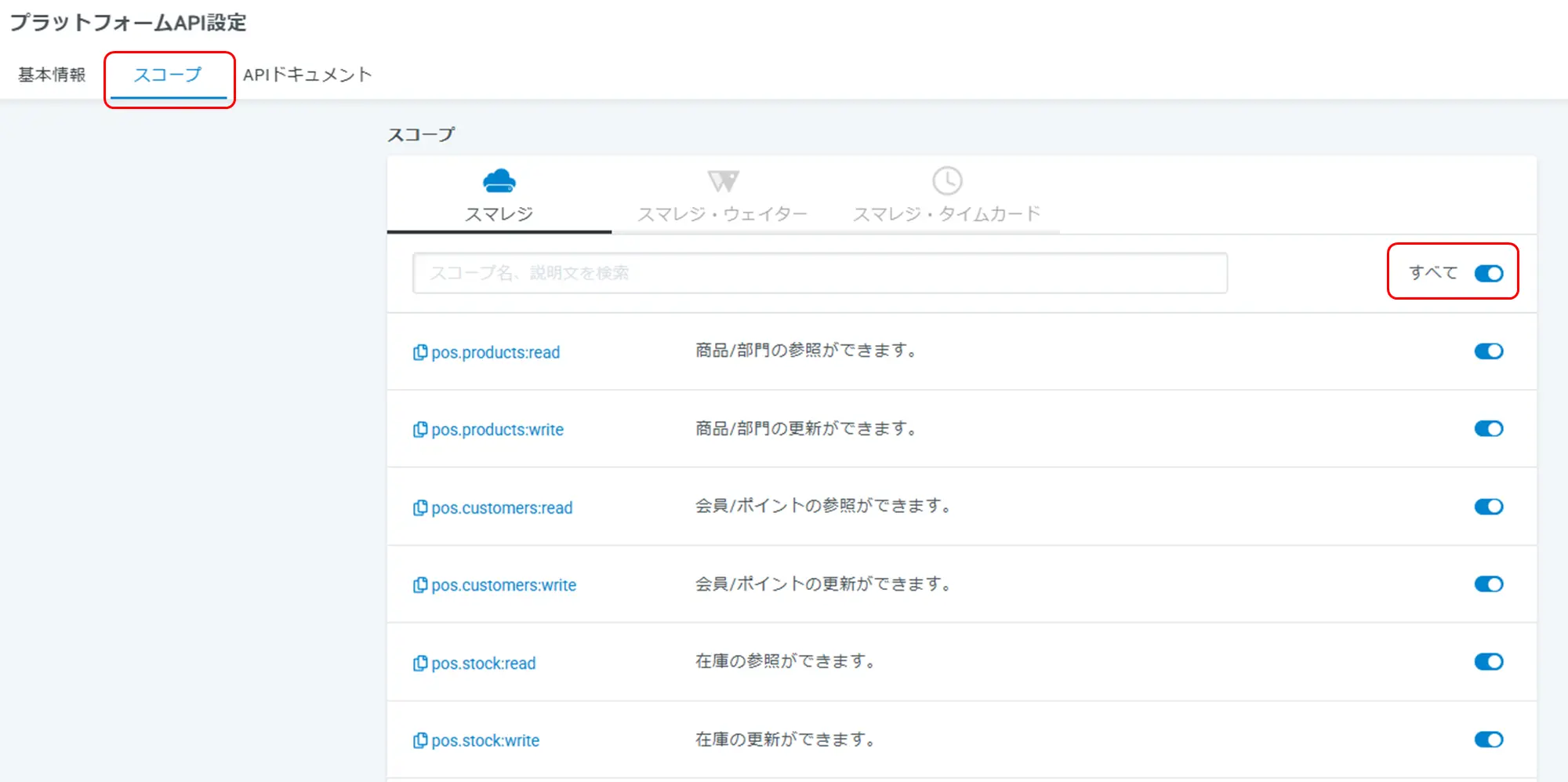Click the スマレジ・タイムカード clock icon
Viewport: 1568px width, 782px height.
(947, 181)
